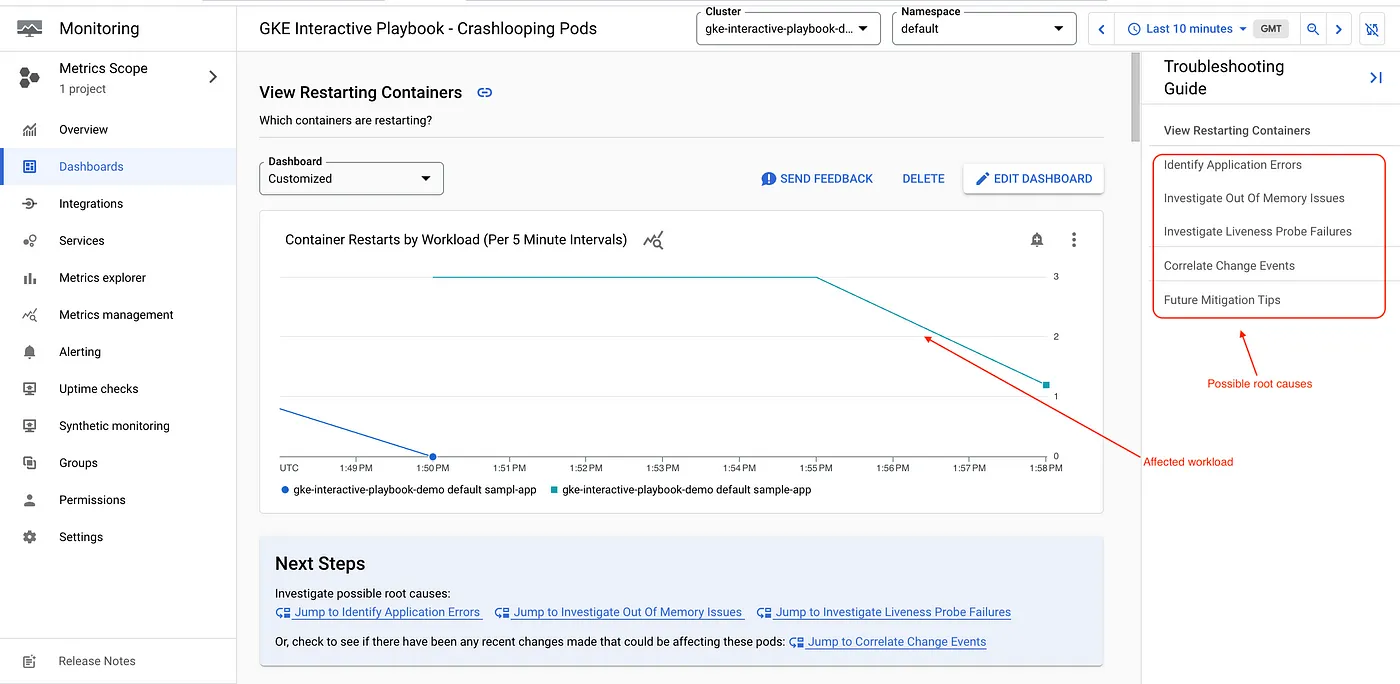Click the Release Notes document icon
The image size is (1400, 684).
(x=30, y=661)
